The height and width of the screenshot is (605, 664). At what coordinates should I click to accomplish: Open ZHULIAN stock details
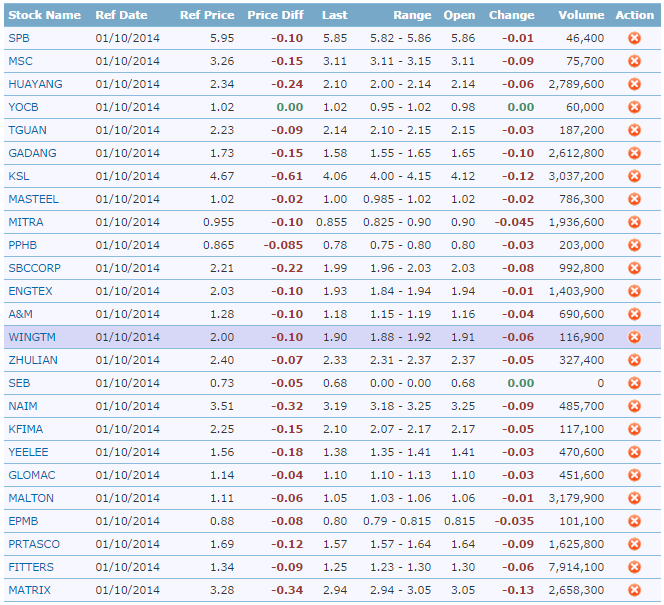[33, 360]
